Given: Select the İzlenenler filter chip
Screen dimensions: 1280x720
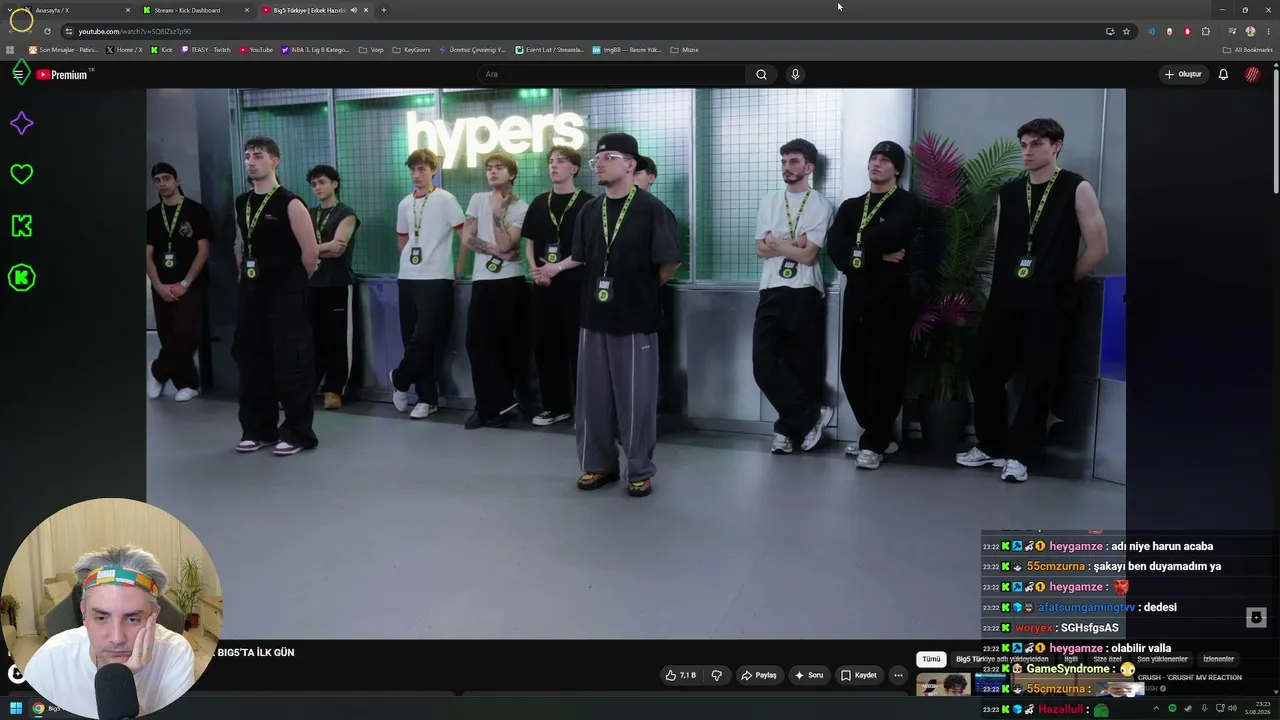Looking at the screenshot, I should (1218, 660).
